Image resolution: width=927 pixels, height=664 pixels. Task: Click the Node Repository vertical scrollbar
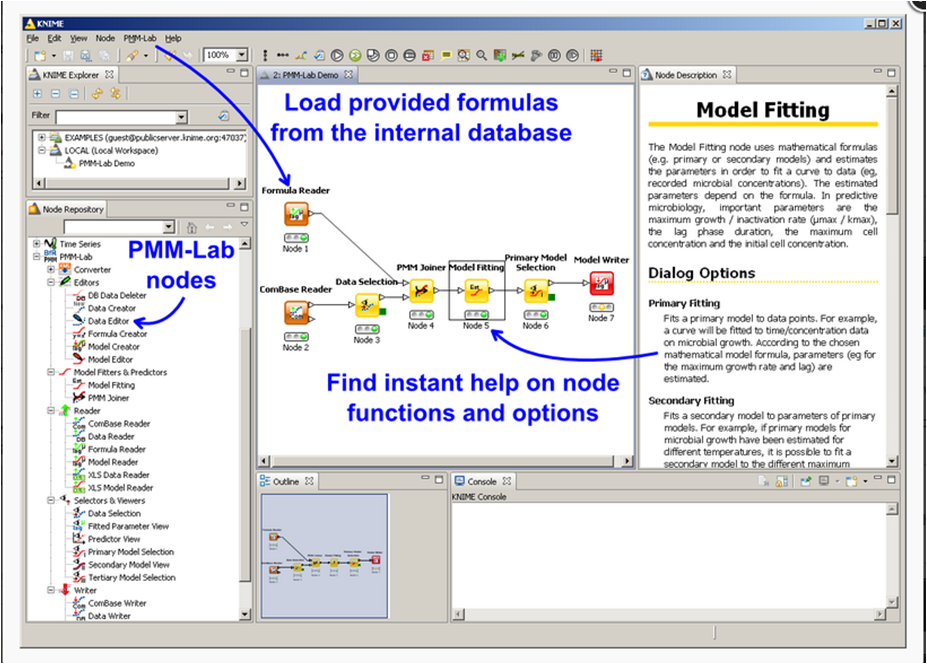tap(245, 429)
